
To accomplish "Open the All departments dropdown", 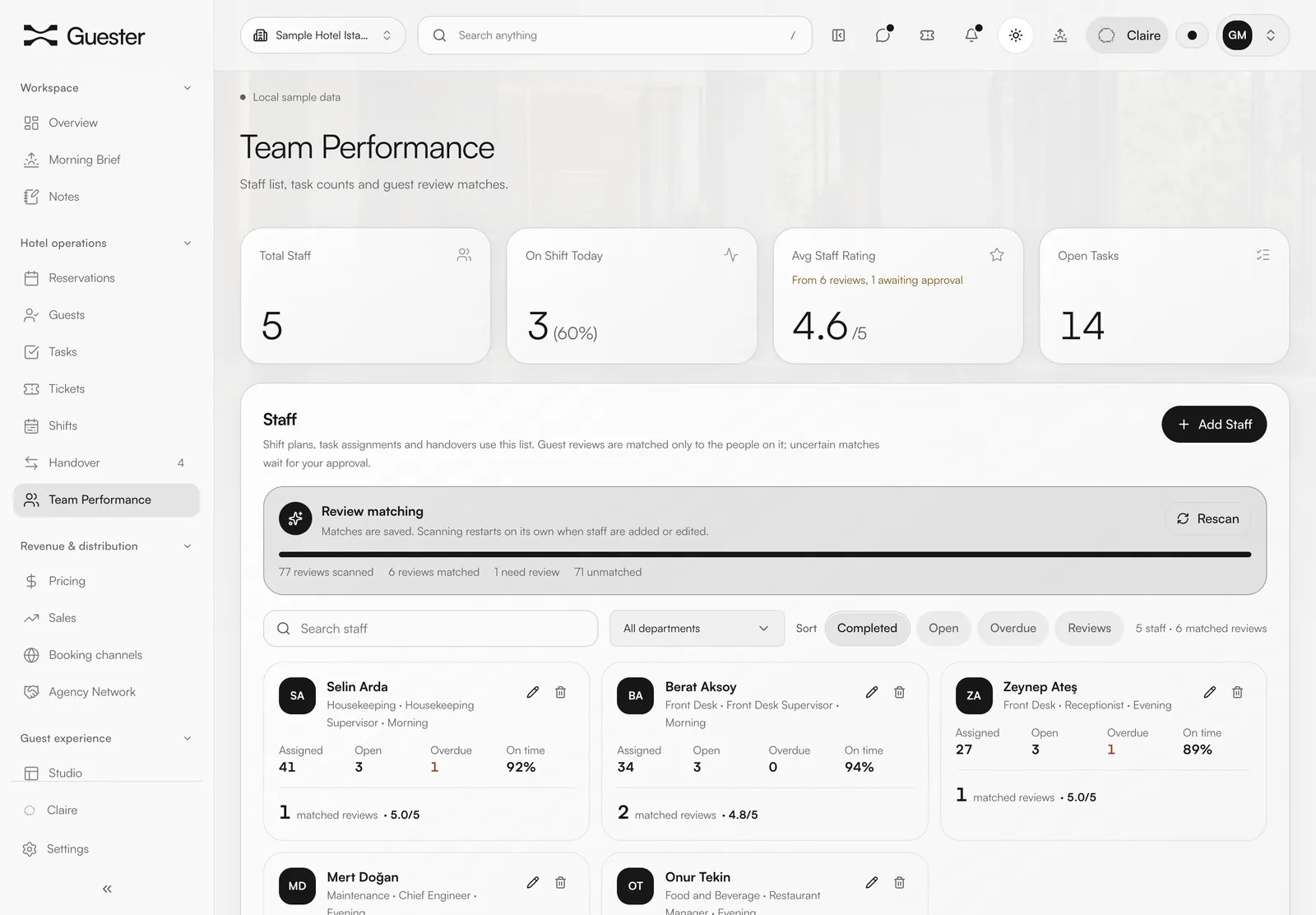I will point(697,628).
